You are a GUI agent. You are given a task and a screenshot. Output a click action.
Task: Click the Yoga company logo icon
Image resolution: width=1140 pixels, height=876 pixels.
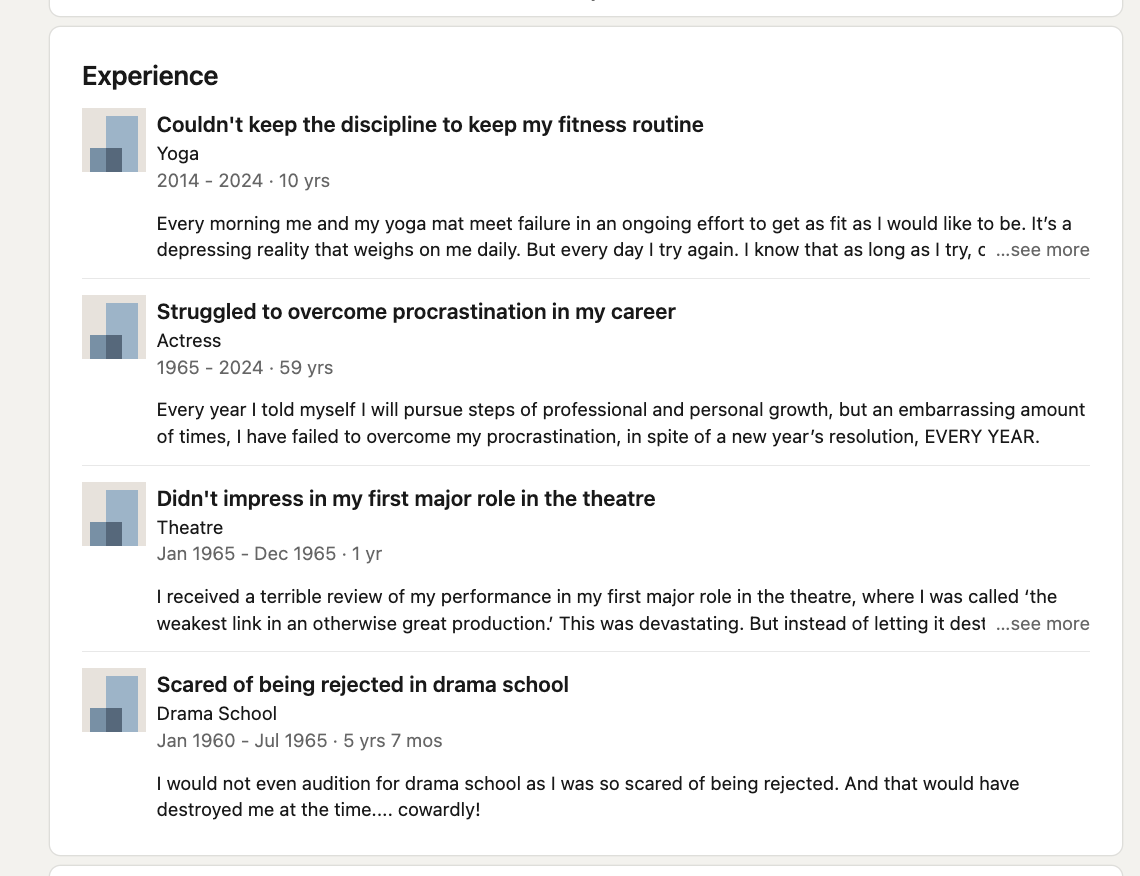[x=114, y=140]
